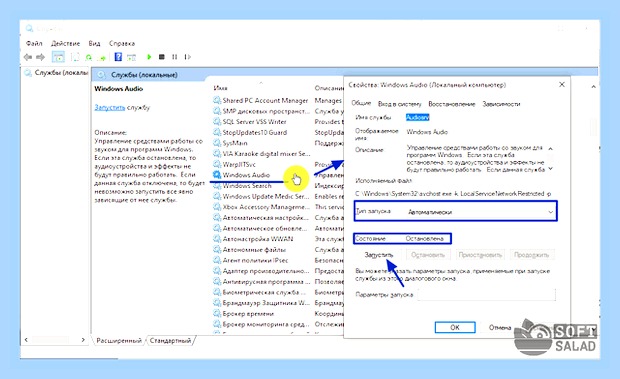Screen dimensions: 620x379
Task: Go back using the toolbar Back arrow
Action: [28, 57]
